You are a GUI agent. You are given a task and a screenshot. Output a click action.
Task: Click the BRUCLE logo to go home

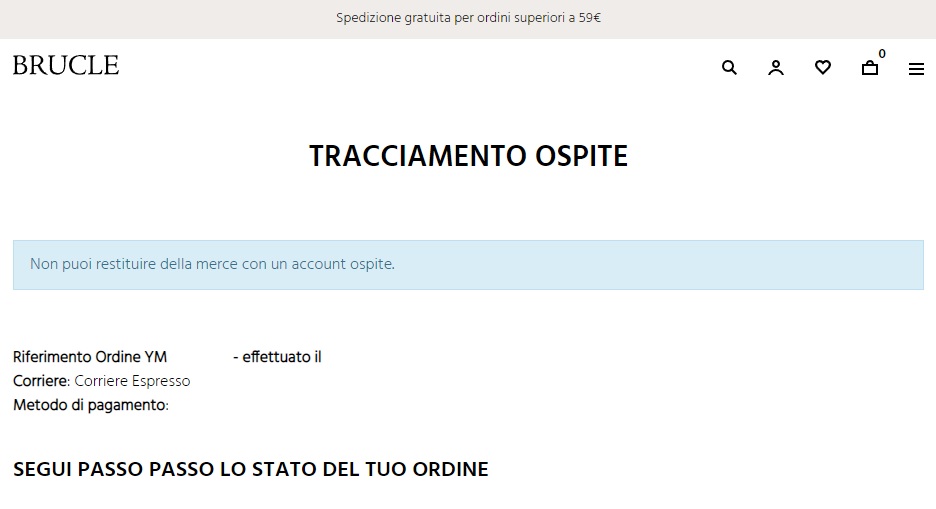66,66
